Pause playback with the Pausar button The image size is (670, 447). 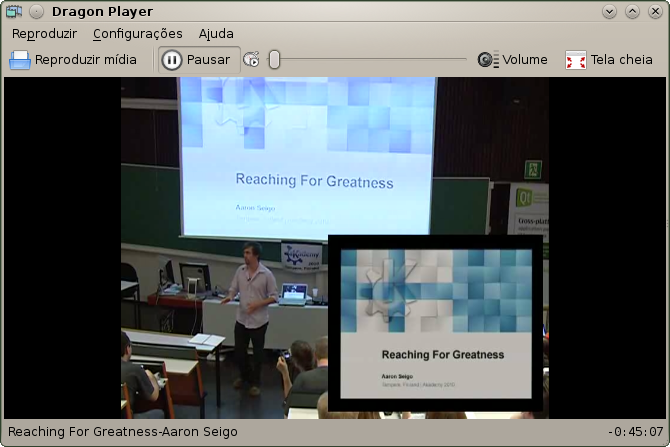click(197, 60)
